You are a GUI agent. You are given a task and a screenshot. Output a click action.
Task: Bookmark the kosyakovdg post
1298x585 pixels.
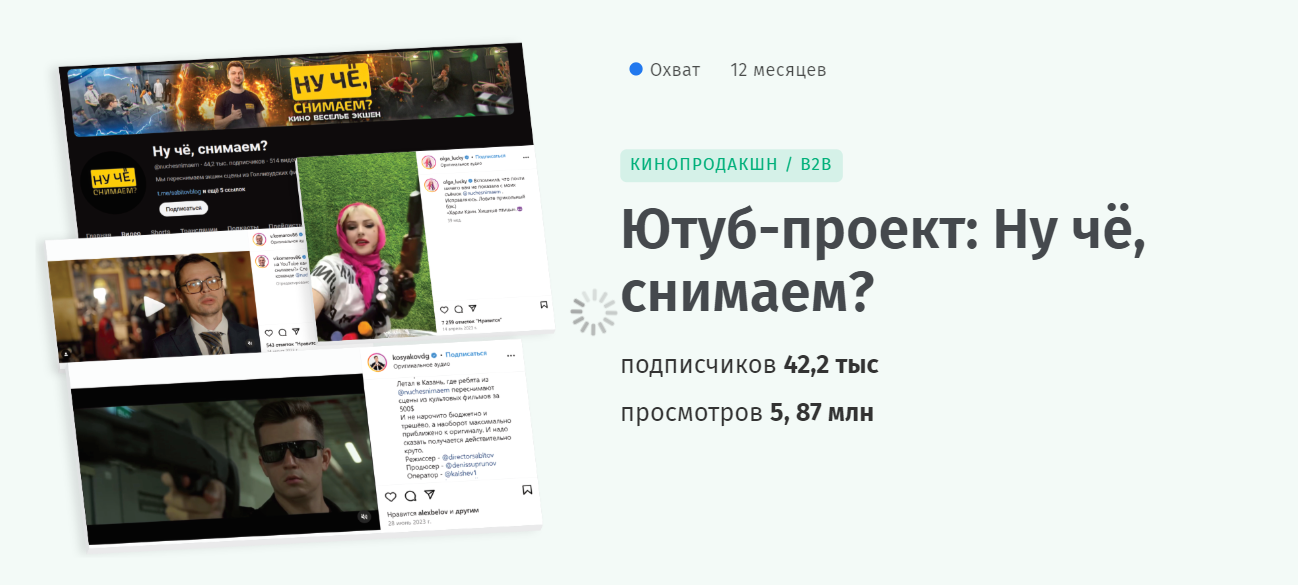point(527,490)
